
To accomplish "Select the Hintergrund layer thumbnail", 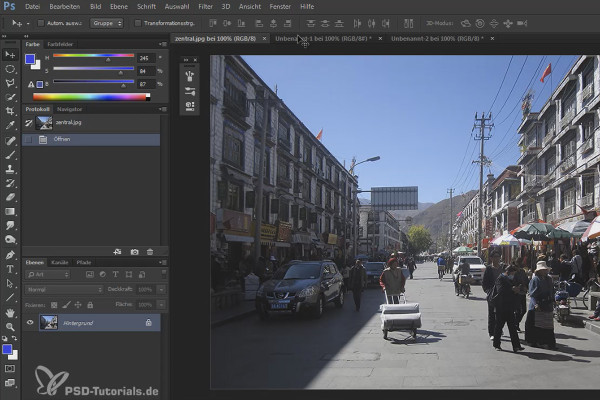I will (49, 323).
